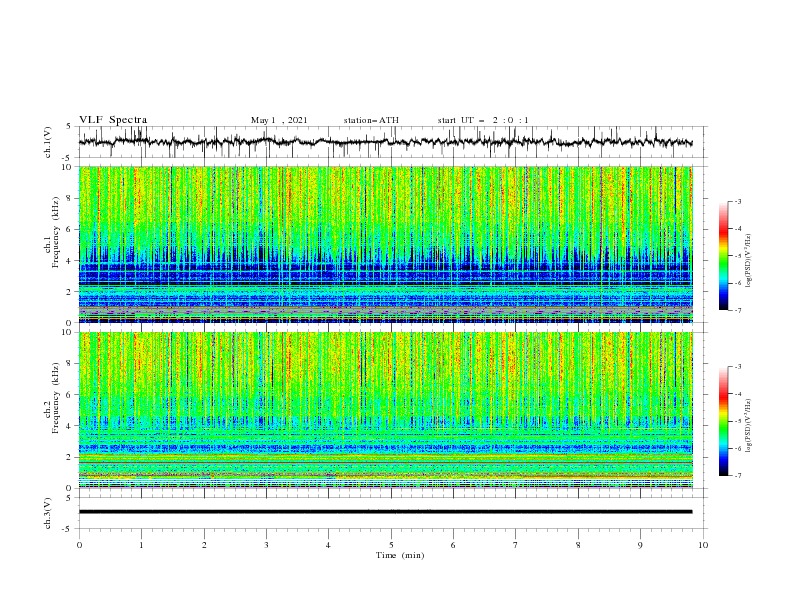Click the "Time (min)" x-axis label
792x612 pixels.
point(400,555)
